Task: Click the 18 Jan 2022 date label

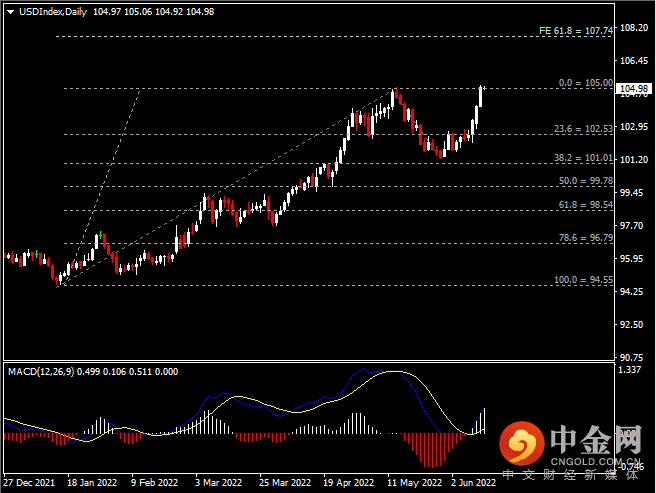Action: pos(92,483)
